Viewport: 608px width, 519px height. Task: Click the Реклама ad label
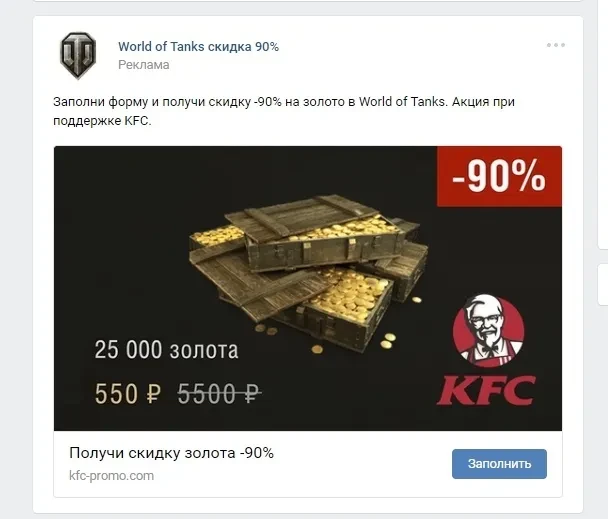point(143,65)
